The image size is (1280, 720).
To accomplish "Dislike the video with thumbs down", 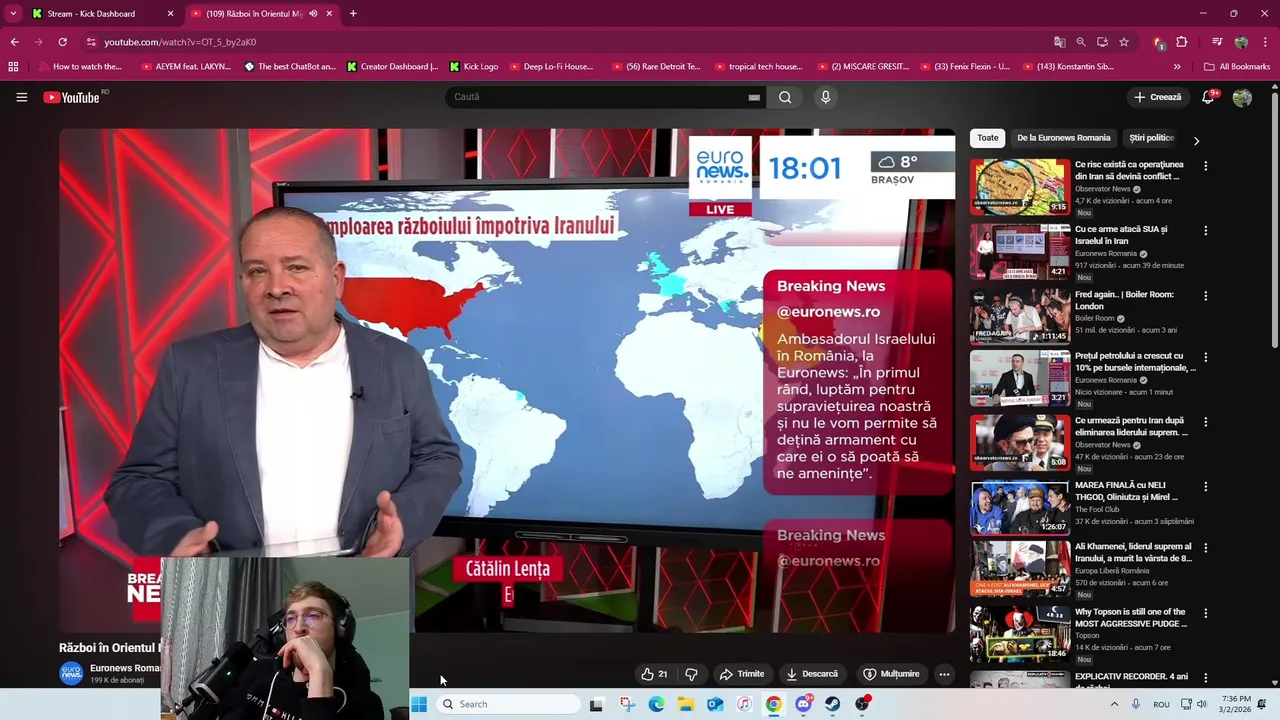I will pyautogui.click(x=691, y=674).
